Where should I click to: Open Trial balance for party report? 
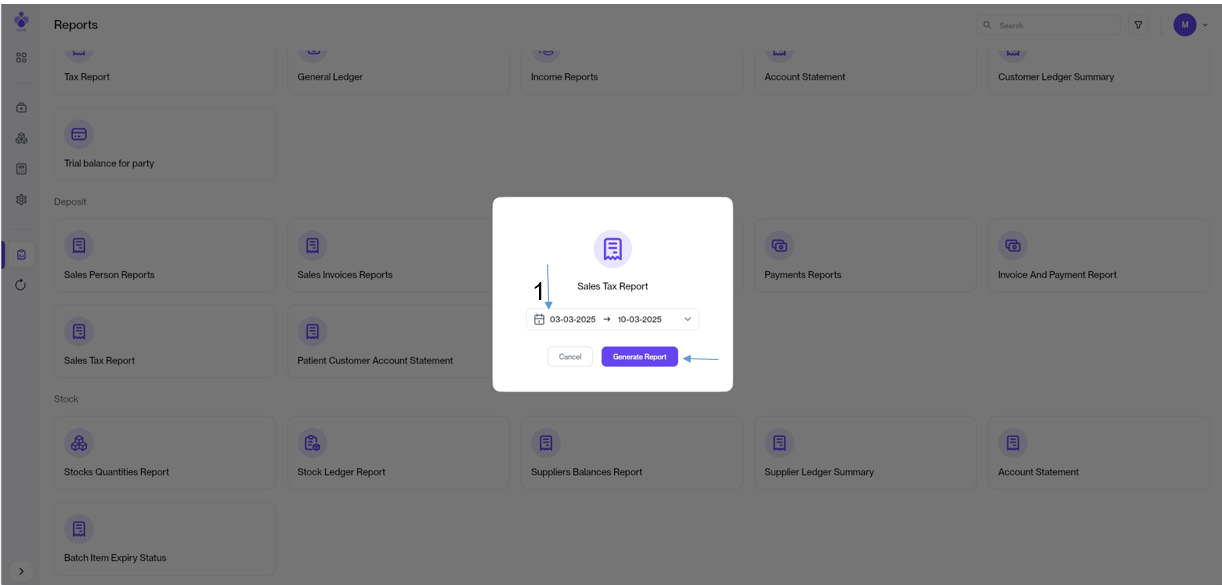165,144
